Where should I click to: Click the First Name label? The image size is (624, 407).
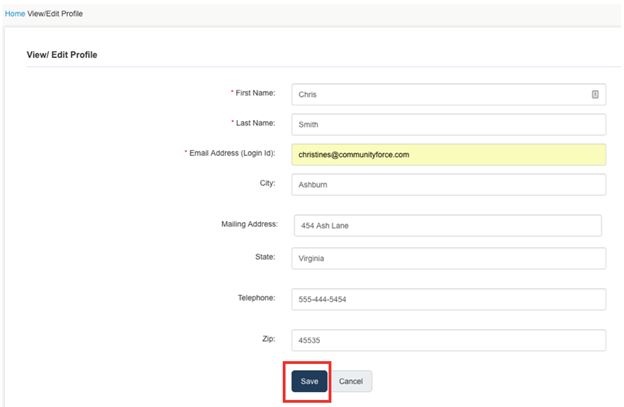tap(255, 93)
